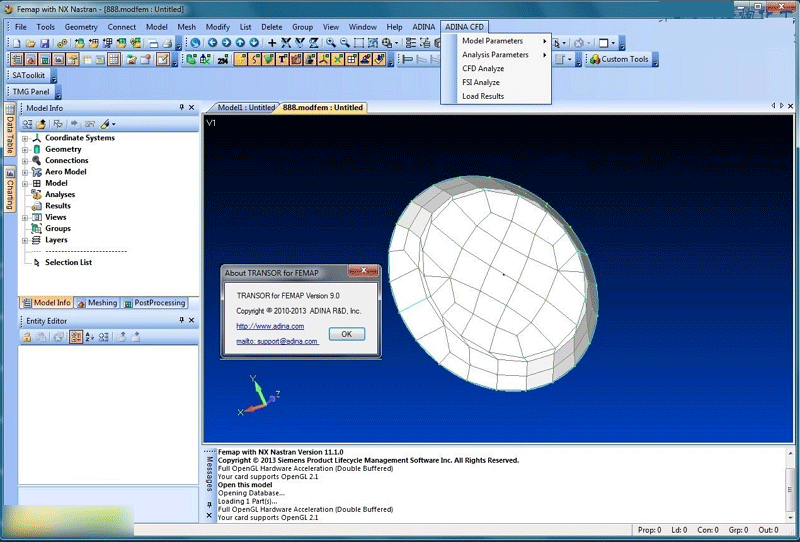Click the Charting side tab
Viewport: 800px width, 542px height.
point(10,189)
